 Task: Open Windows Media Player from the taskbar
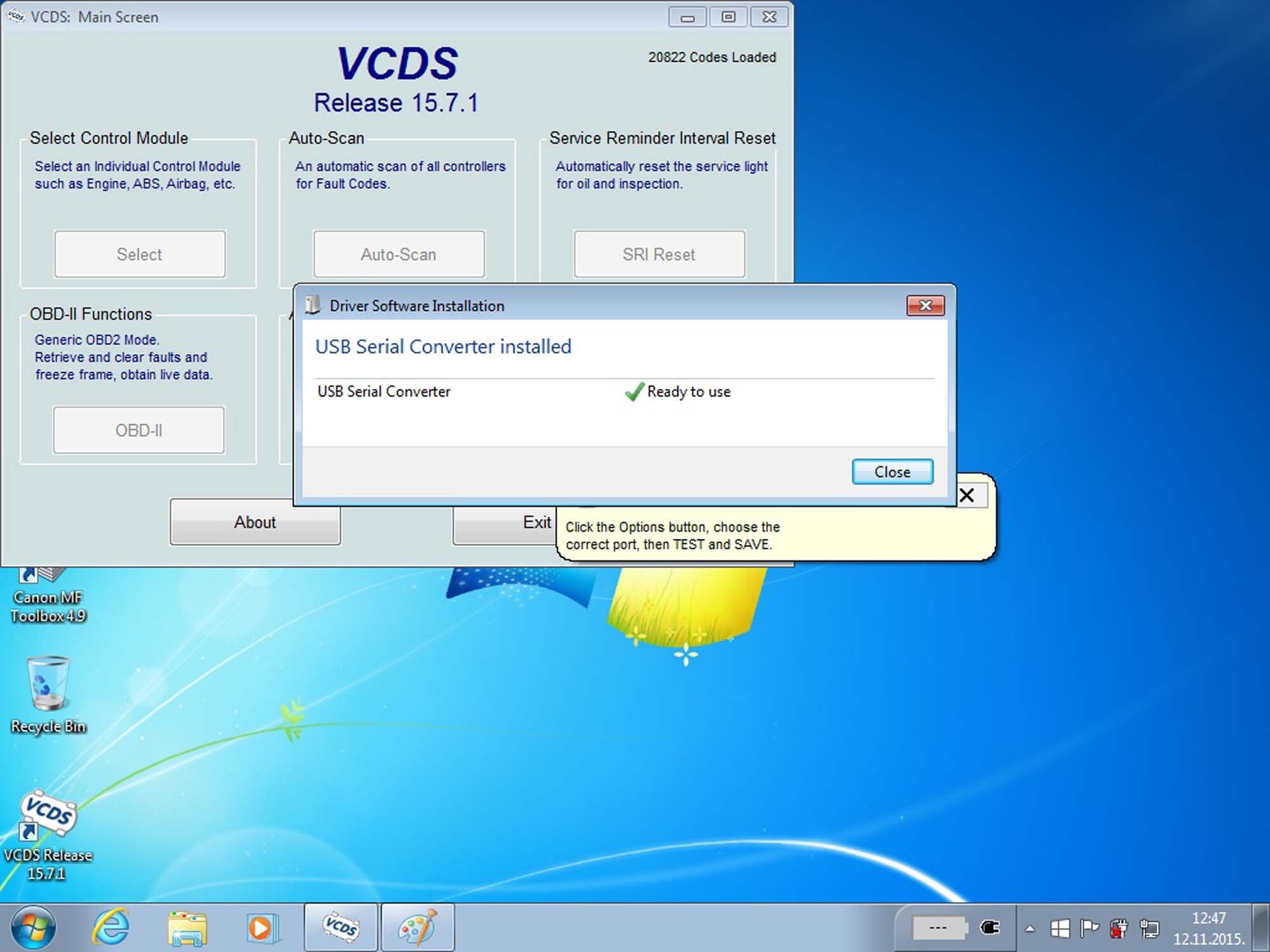262,928
